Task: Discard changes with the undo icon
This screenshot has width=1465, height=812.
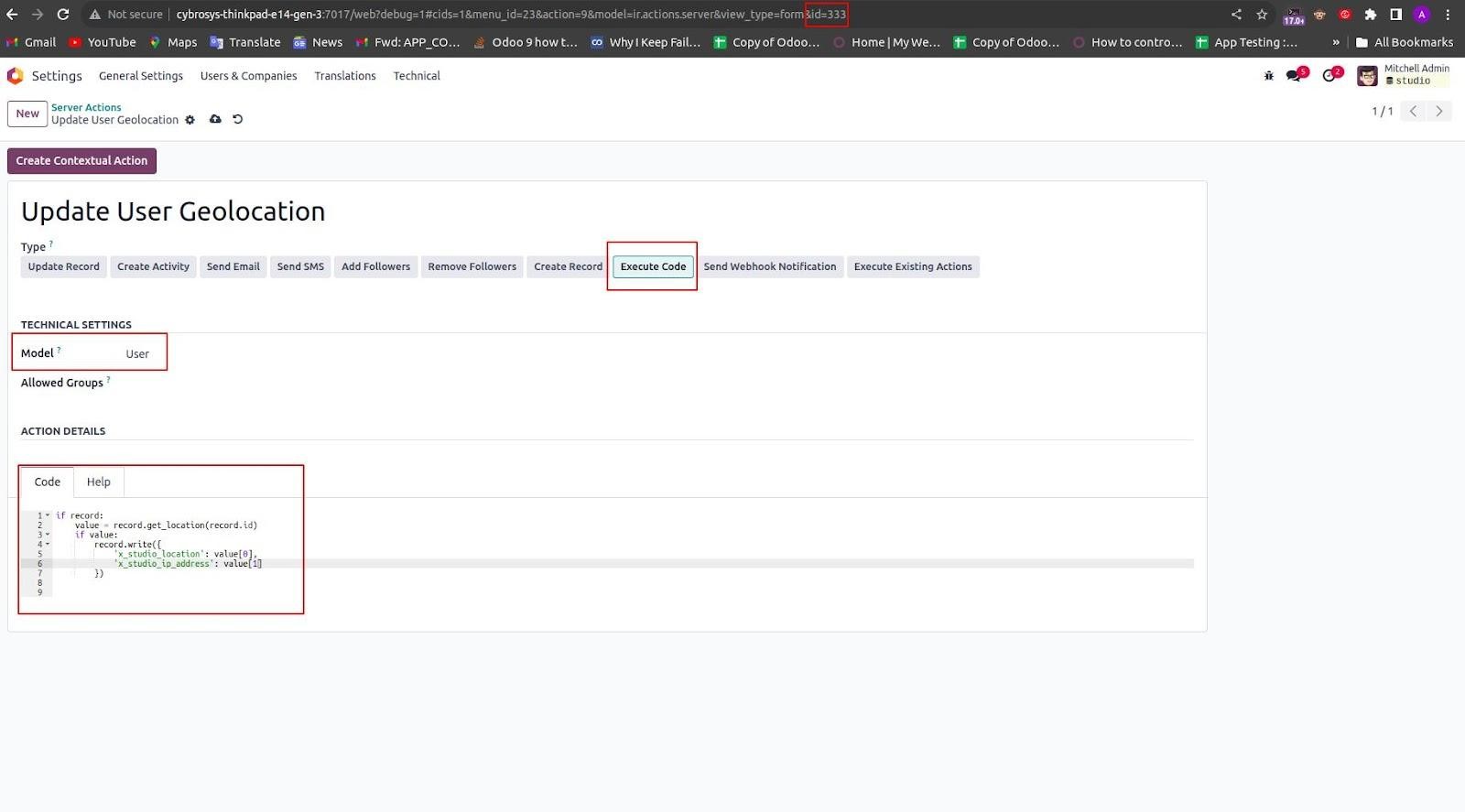Action: [238, 119]
